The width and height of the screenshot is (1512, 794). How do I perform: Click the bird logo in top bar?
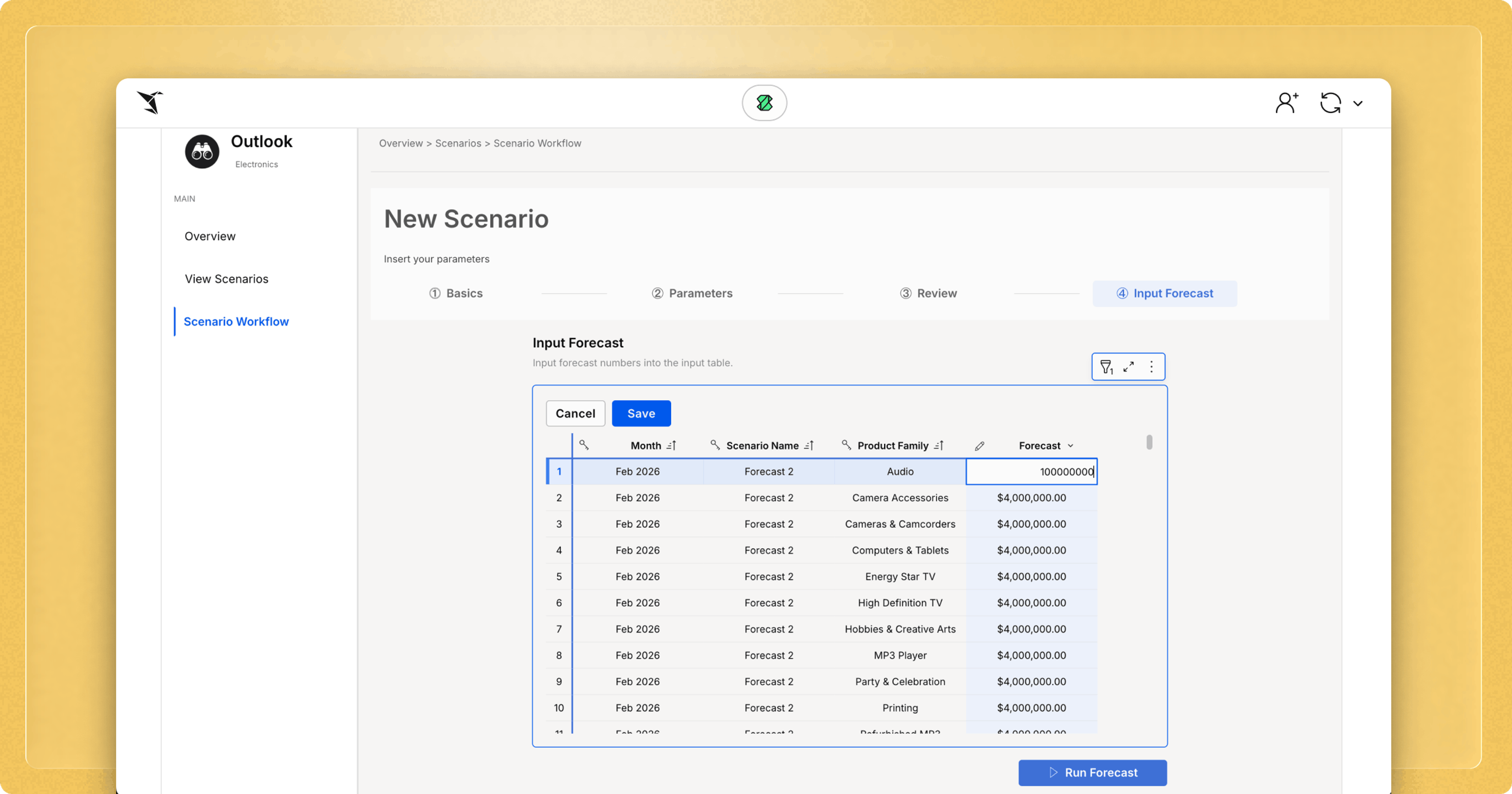tap(150, 103)
